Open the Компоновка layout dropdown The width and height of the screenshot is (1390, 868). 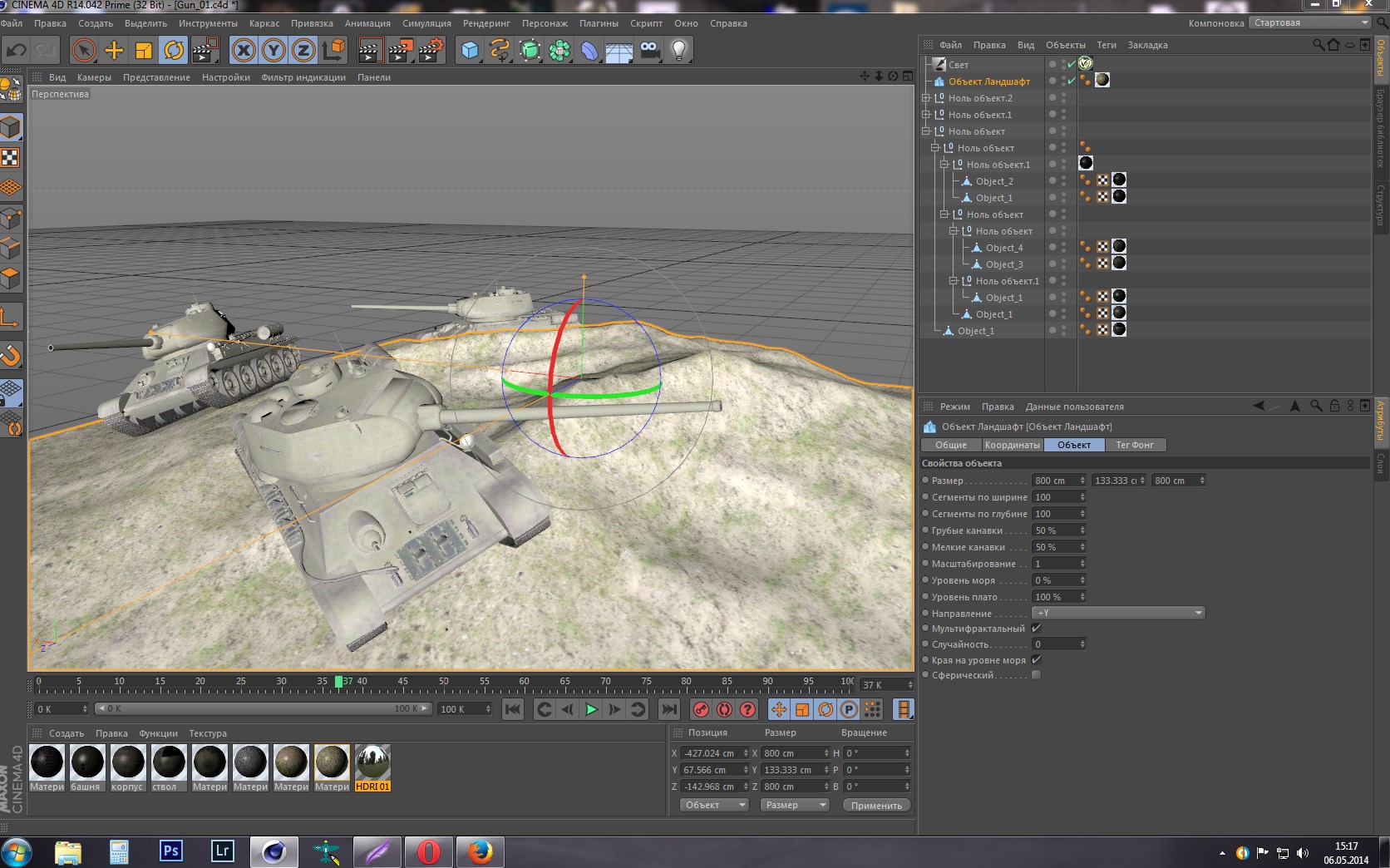click(x=1309, y=23)
